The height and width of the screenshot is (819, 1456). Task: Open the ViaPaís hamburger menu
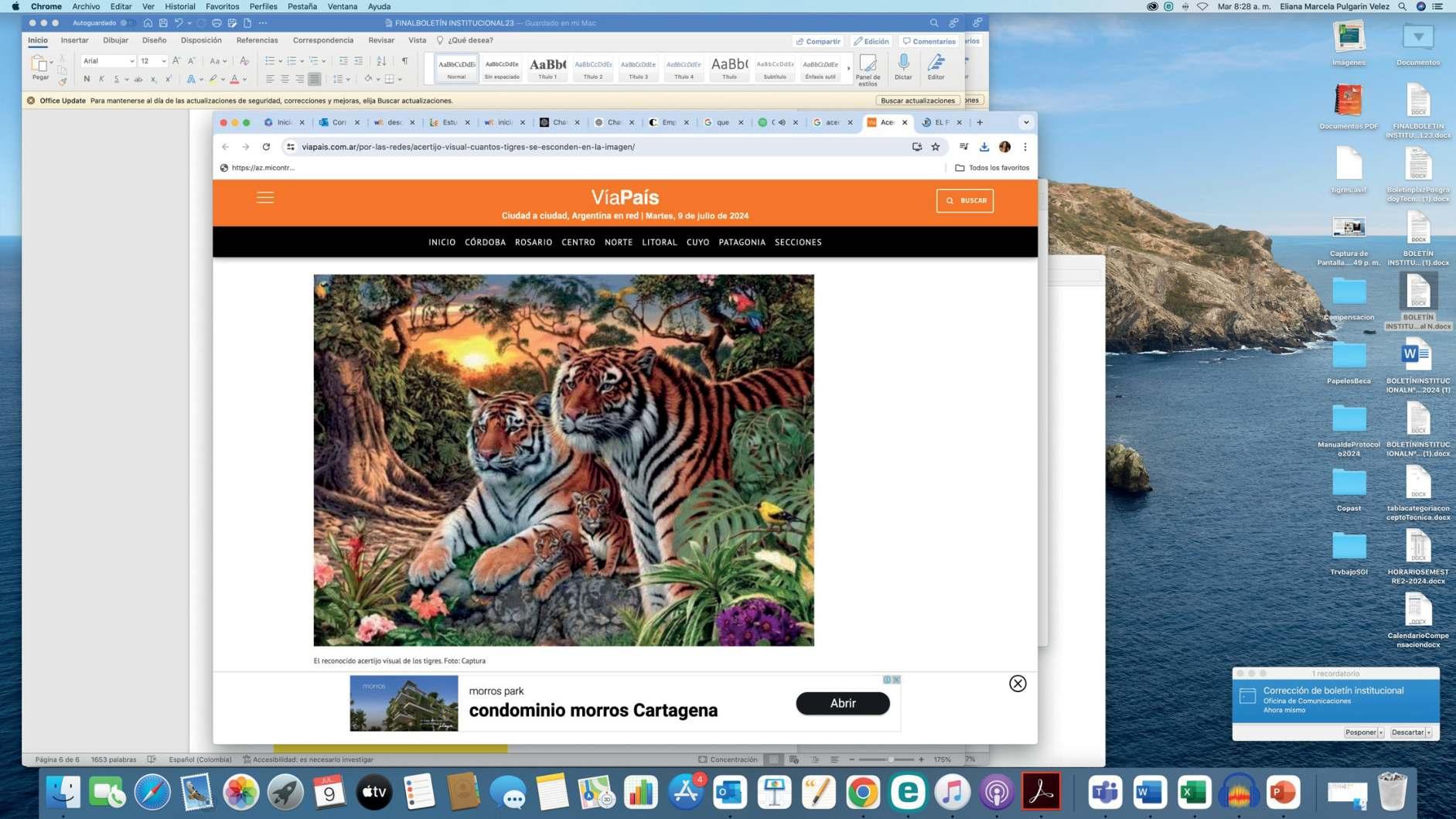pos(265,198)
